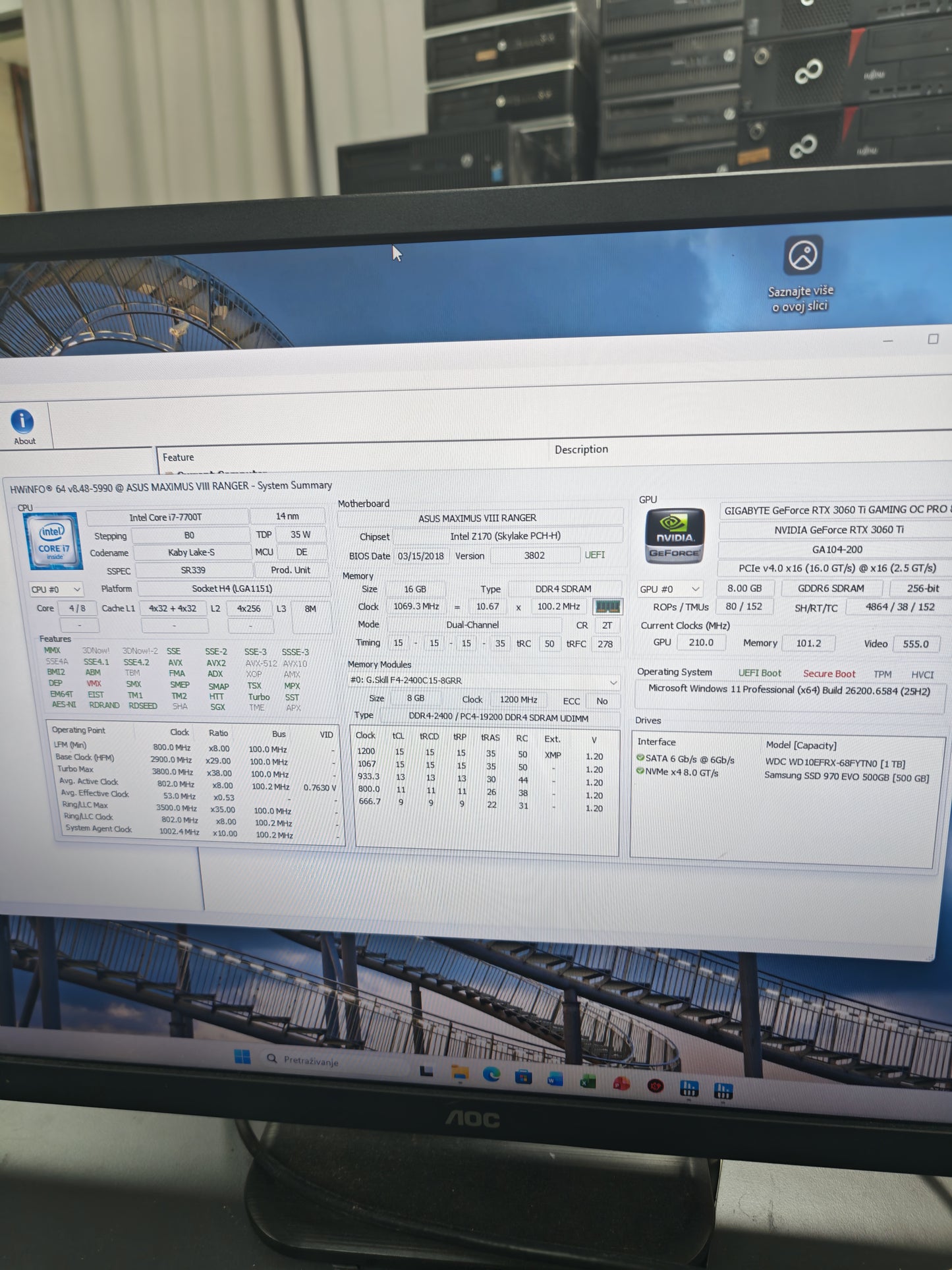Viewport: 952px width, 1270px height.
Task: Click the module type DDR4-2400 / PC4-19200 field
Action: coord(499,718)
